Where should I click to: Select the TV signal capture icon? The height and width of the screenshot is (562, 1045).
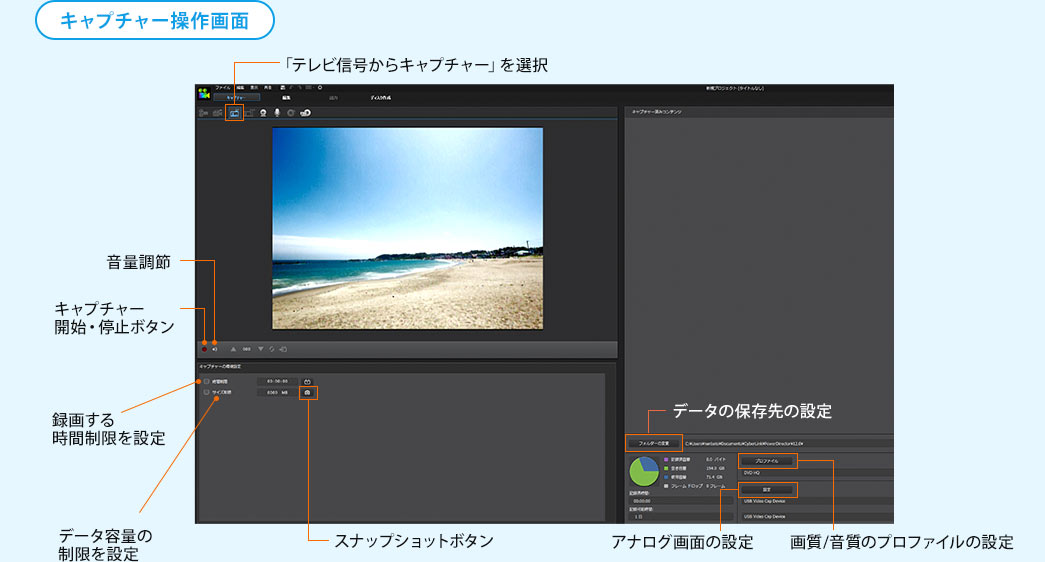[233, 113]
